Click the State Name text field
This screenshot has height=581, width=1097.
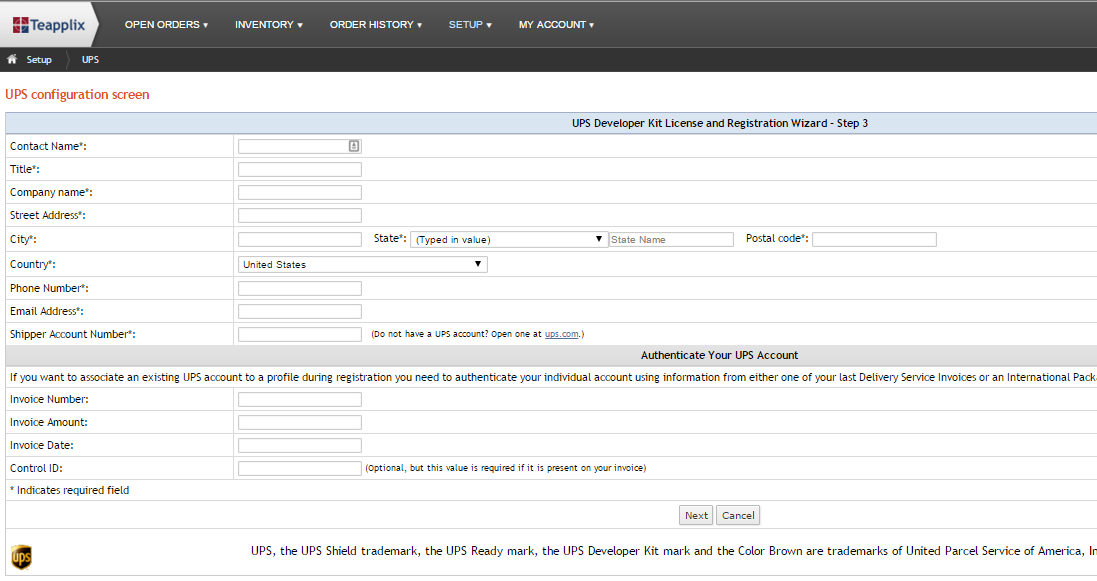tap(671, 239)
